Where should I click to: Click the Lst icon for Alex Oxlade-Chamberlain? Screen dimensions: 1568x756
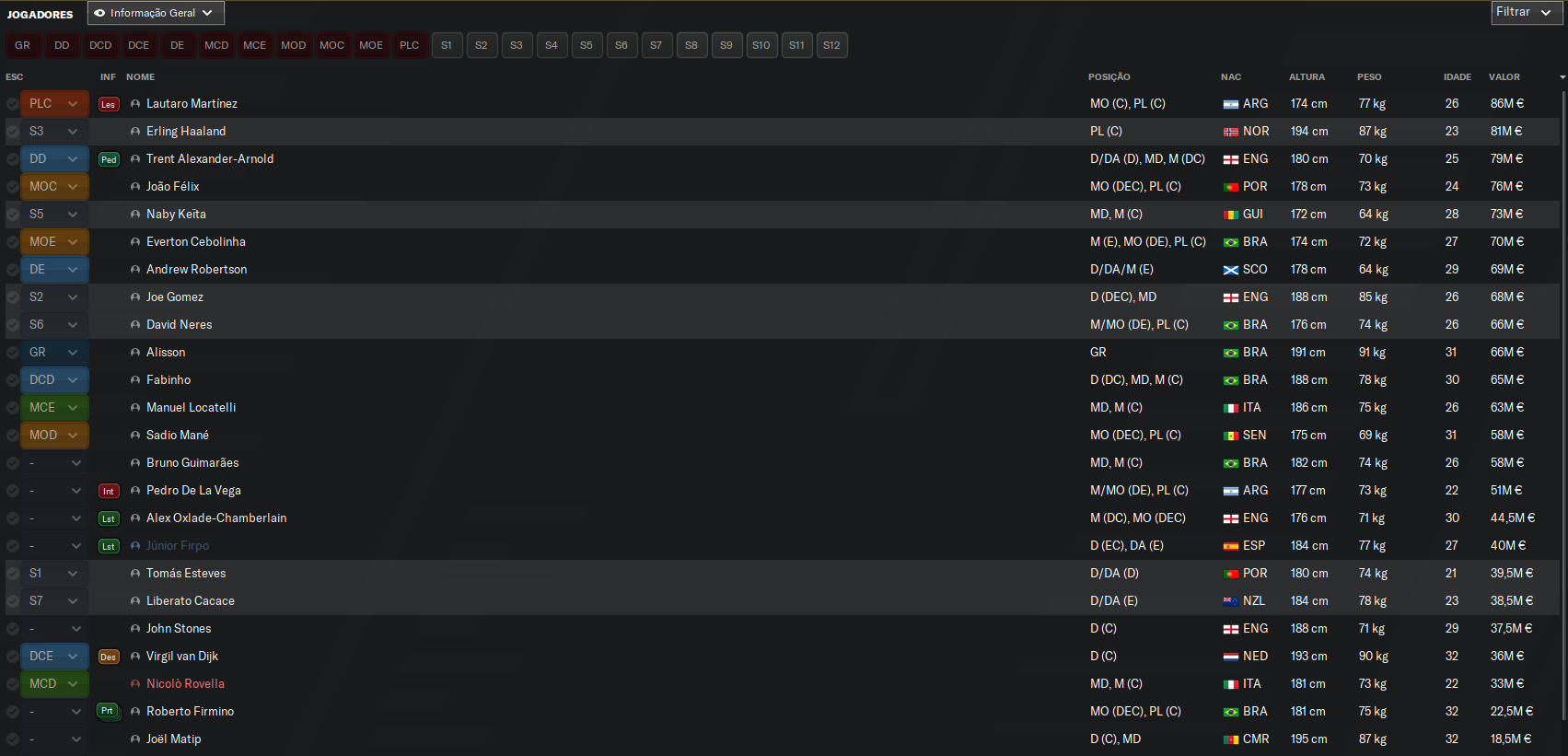109,518
